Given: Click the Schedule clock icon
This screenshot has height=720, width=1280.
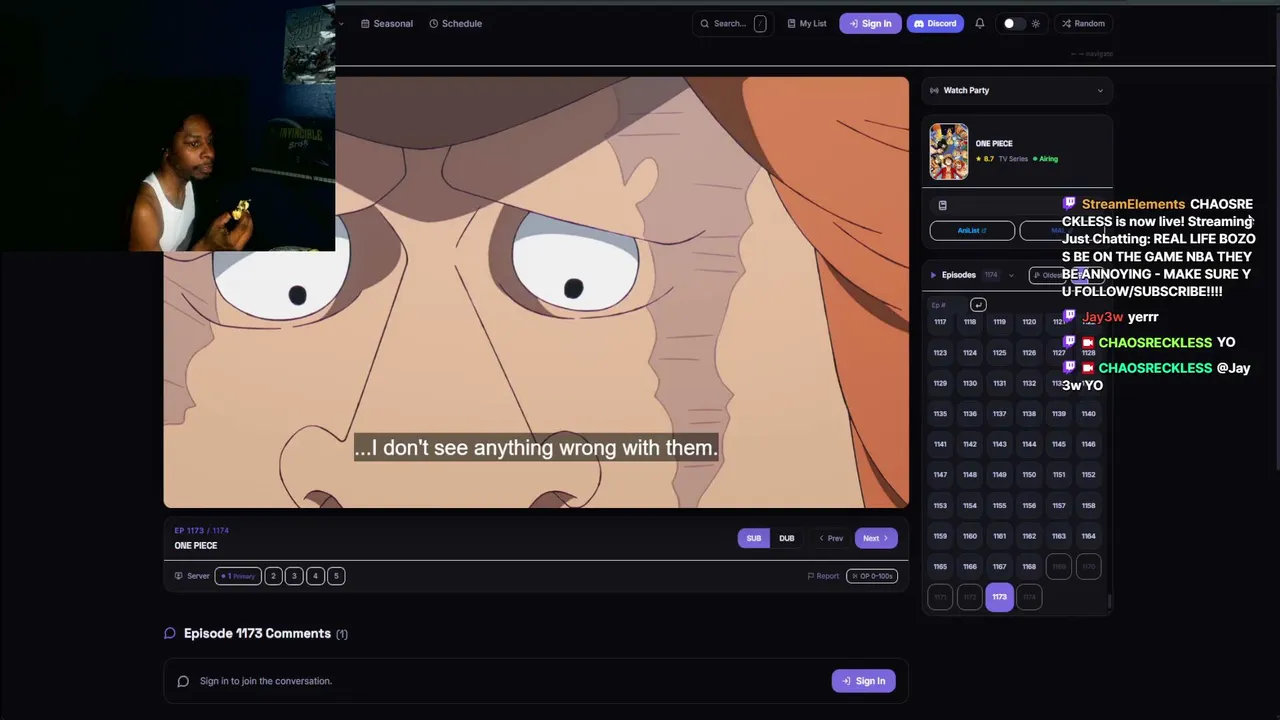Looking at the screenshot, I should [434, 23].
